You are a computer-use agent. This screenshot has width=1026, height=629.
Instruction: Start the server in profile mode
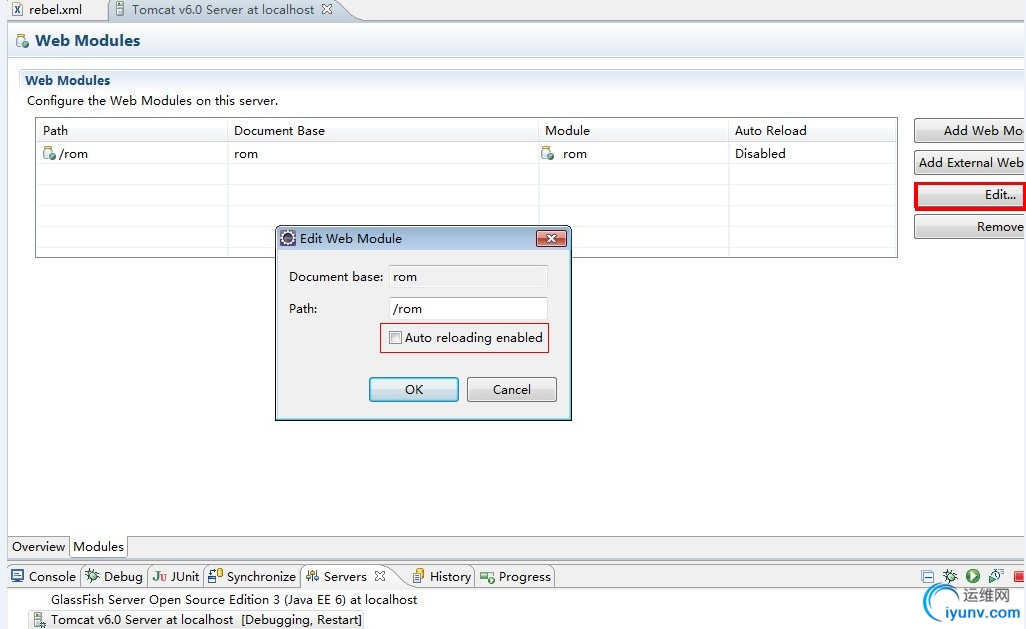click(x=996, y=576)
